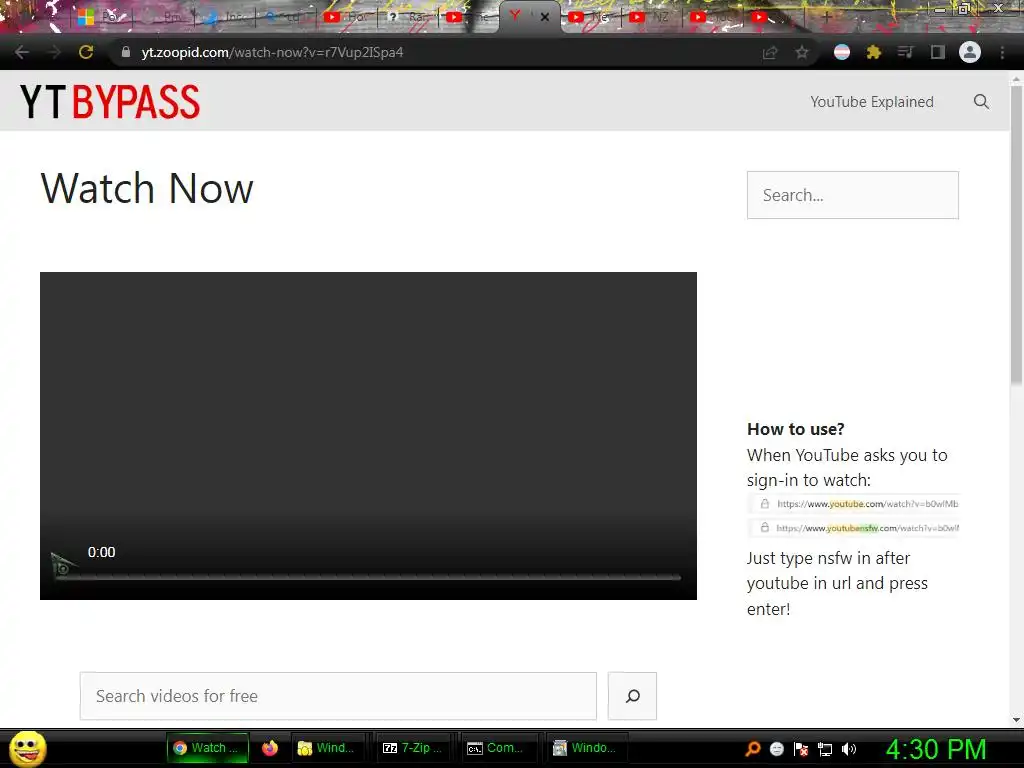Open the smiley face Start button
Viewport: 1024px width, 768px height.
click(x=28, y=748)
